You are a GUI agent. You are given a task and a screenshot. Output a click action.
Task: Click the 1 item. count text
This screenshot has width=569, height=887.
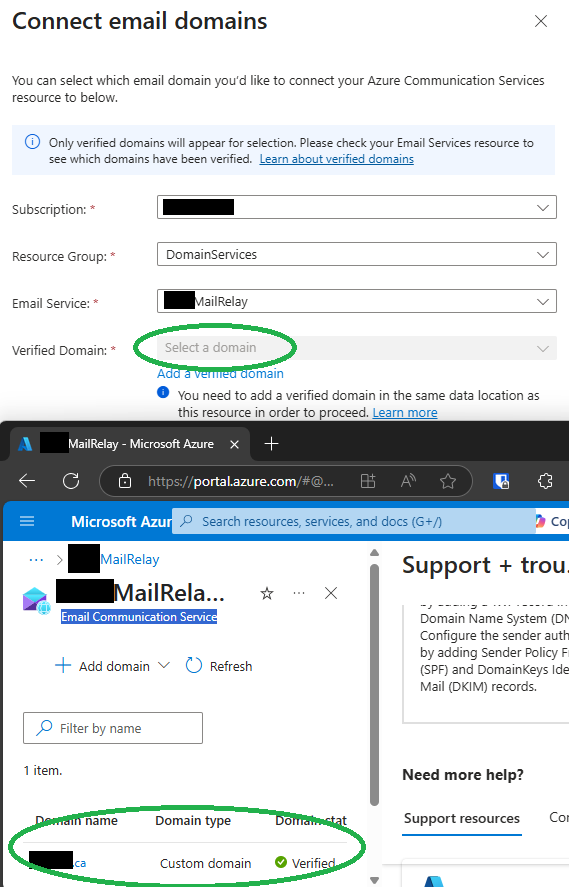tap(43, 770)
